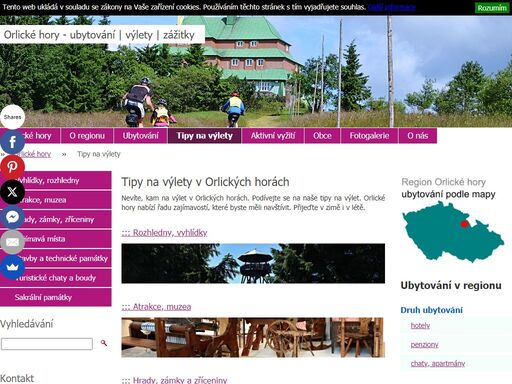Open the O nás menu item
Image resolution: width=512 pixels, height=384 pixels.
click(418, 136)
